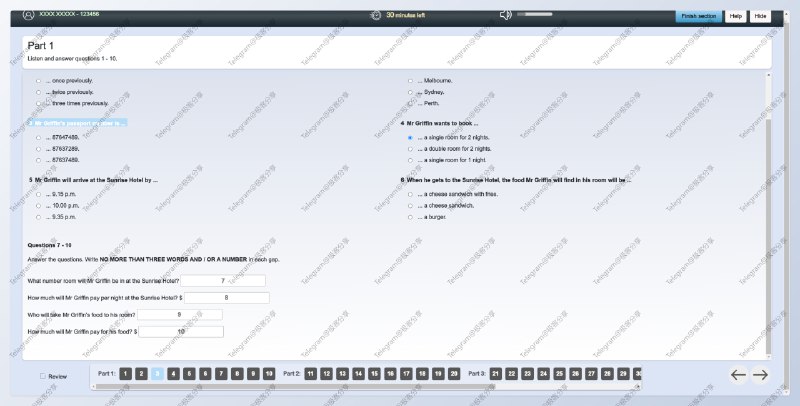
Task: Click the room number answer field
Action: [223, 281]
